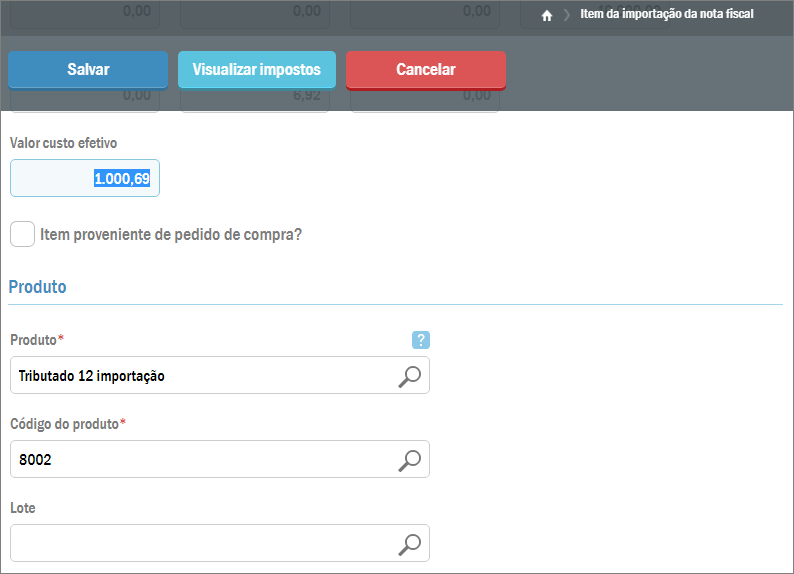Screen dimensions: 794x574
Task: Click the Produto field containing 'Tributado 12 importação'
Action: click(x=200, y=376)
